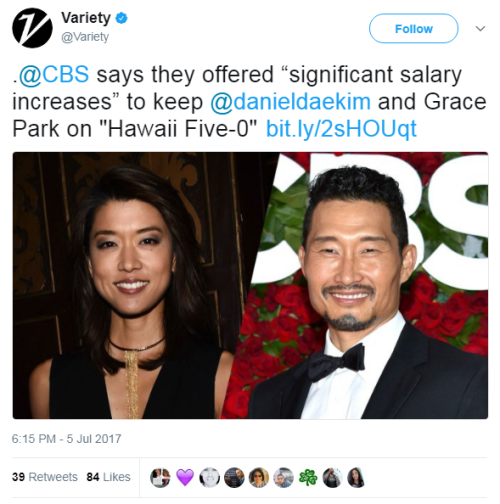View the attached photo of two actors
The width and height of the screenshot is (500, 504).
click(250, 285)
